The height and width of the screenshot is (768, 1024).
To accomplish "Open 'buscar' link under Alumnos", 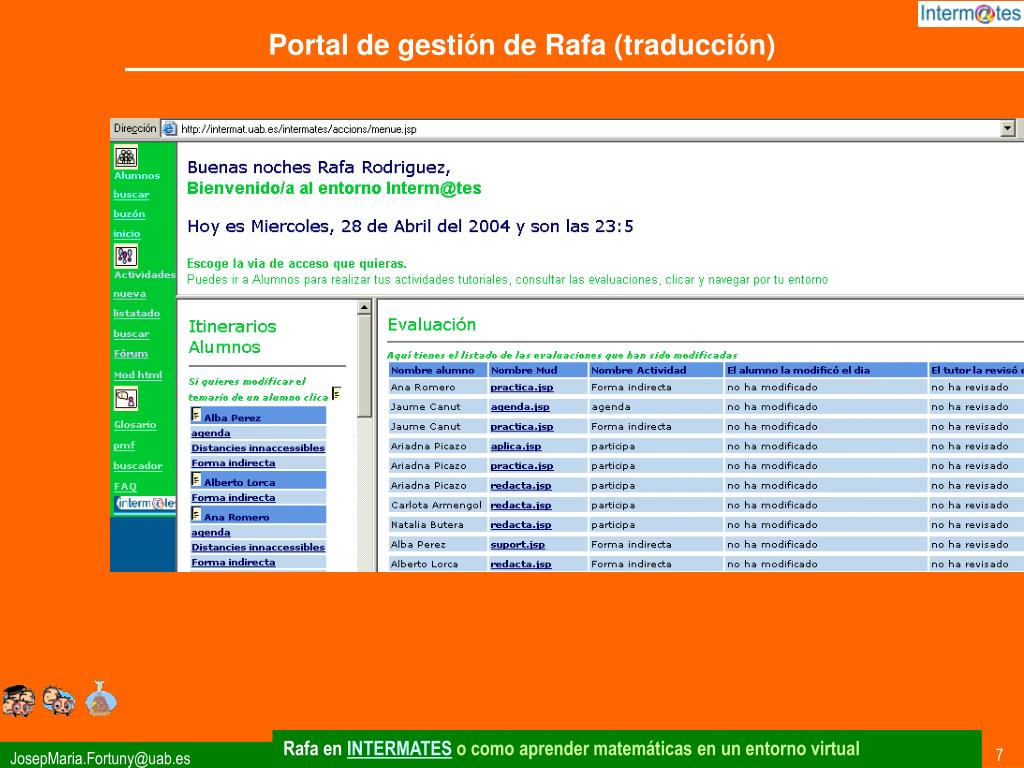I will coord(131,195).
